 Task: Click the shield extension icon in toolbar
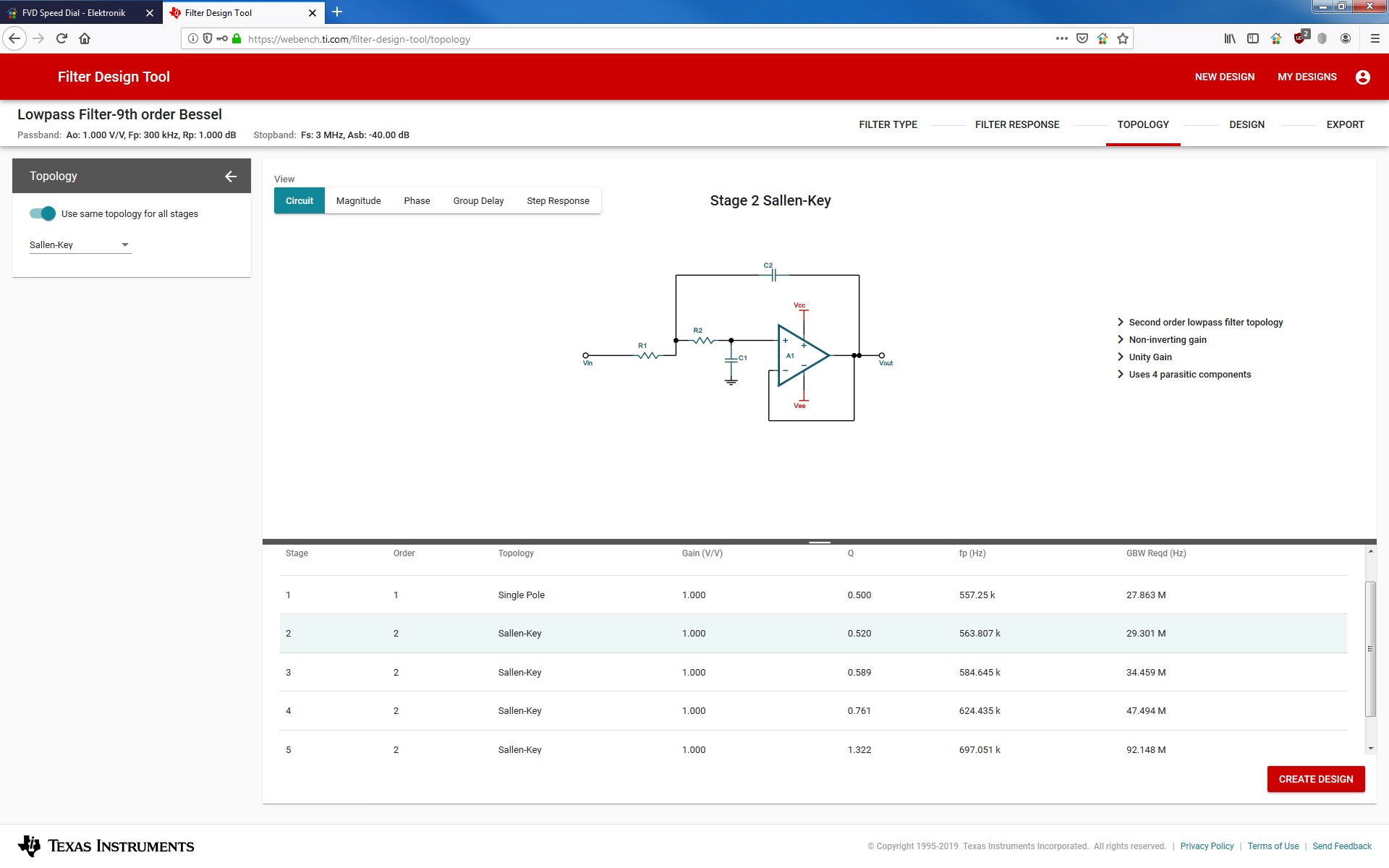pos(1322,39)
